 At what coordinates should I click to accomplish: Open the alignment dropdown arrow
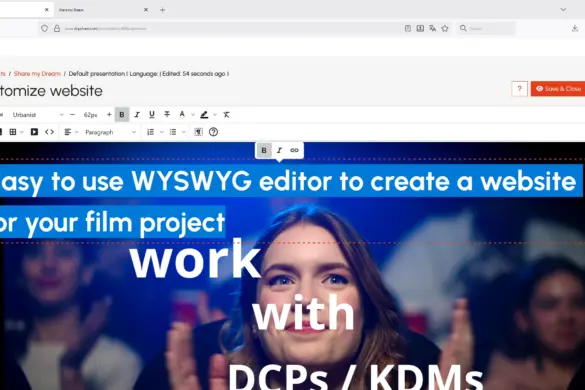[76, 132]
